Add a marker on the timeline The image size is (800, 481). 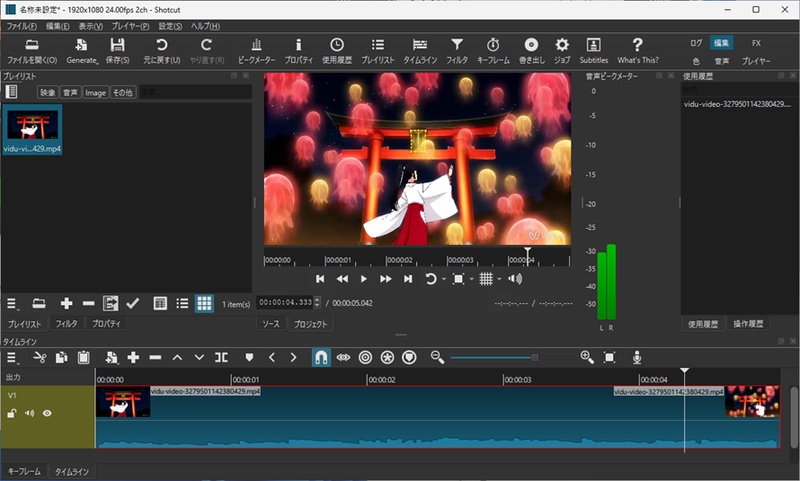(x=249, y=358)
